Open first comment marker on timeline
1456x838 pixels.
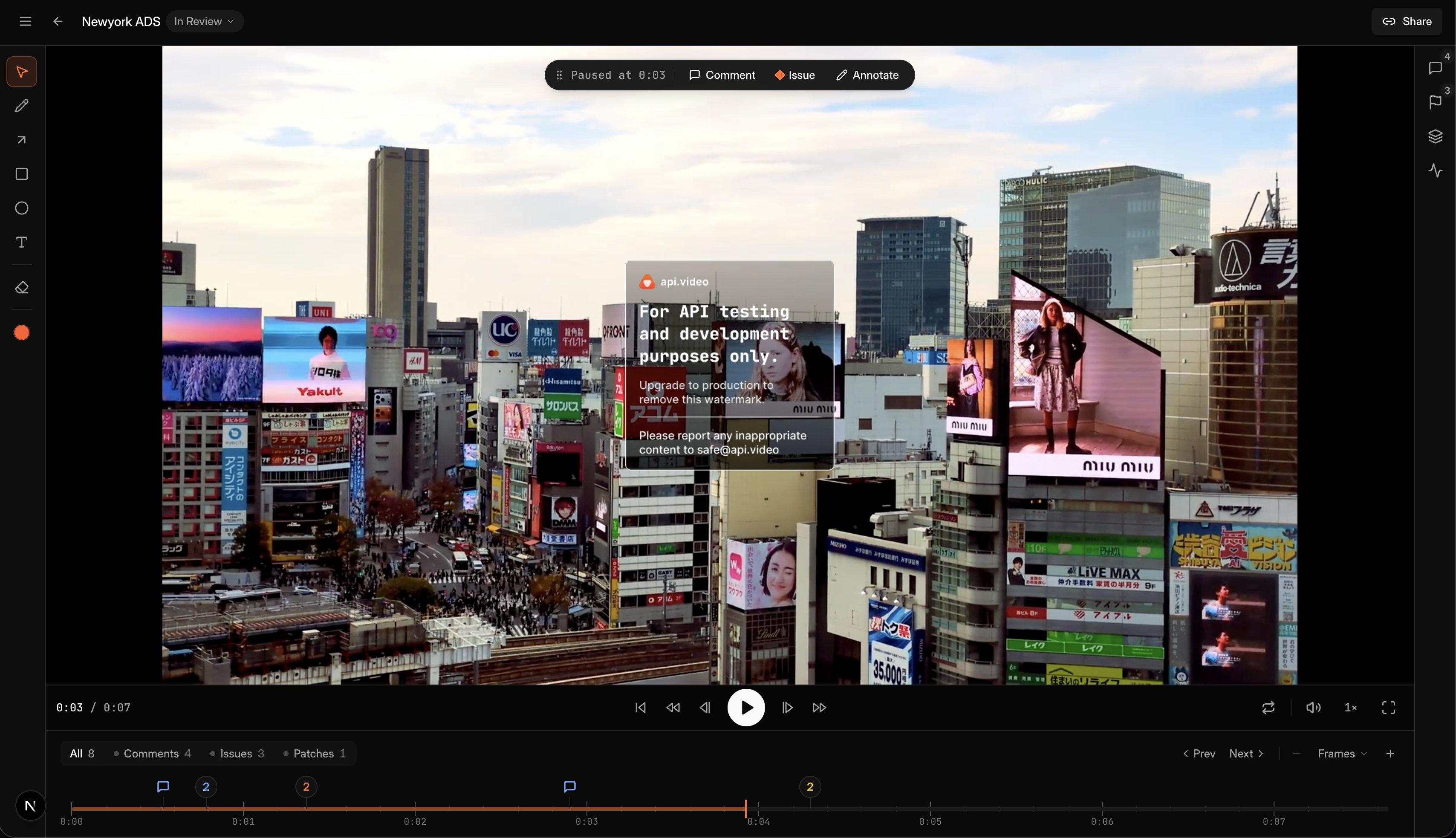point(163,786)
